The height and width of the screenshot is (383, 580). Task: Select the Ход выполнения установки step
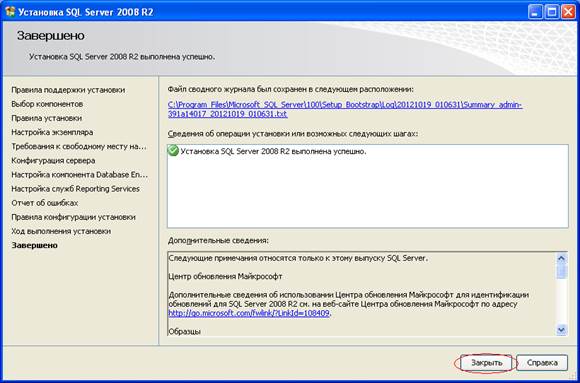61,231
